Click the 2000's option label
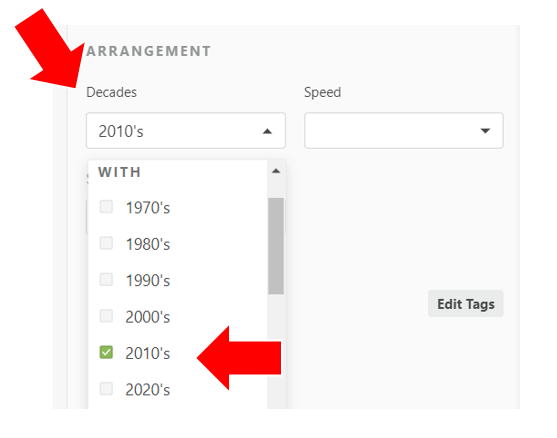The width and height of the screenshot is (557, 438). click(148, 317)
